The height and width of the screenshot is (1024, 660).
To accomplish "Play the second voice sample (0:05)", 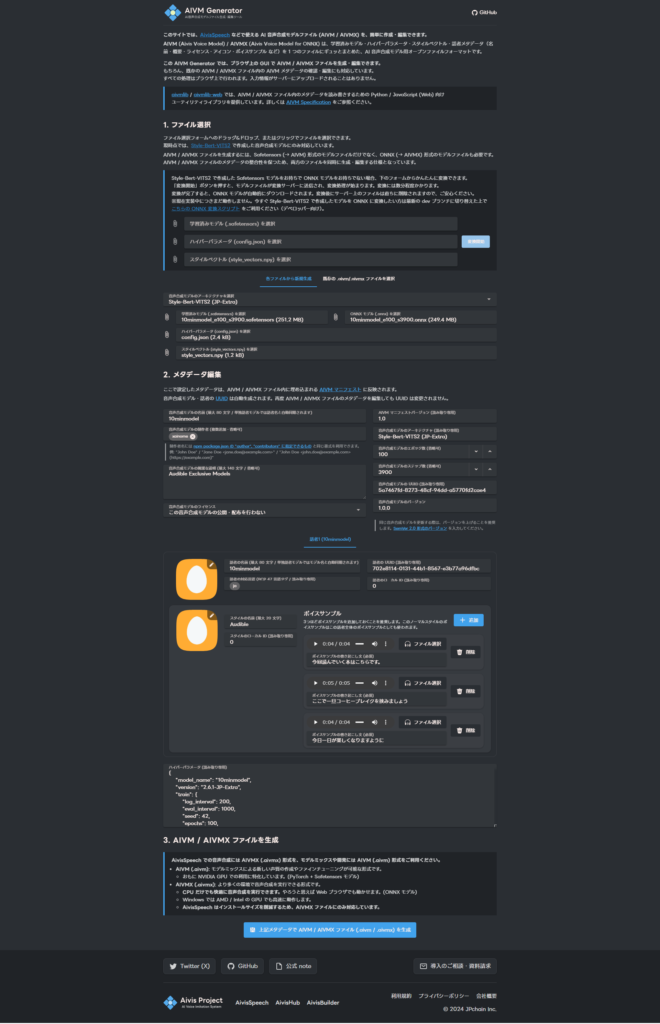I will 315,683.
